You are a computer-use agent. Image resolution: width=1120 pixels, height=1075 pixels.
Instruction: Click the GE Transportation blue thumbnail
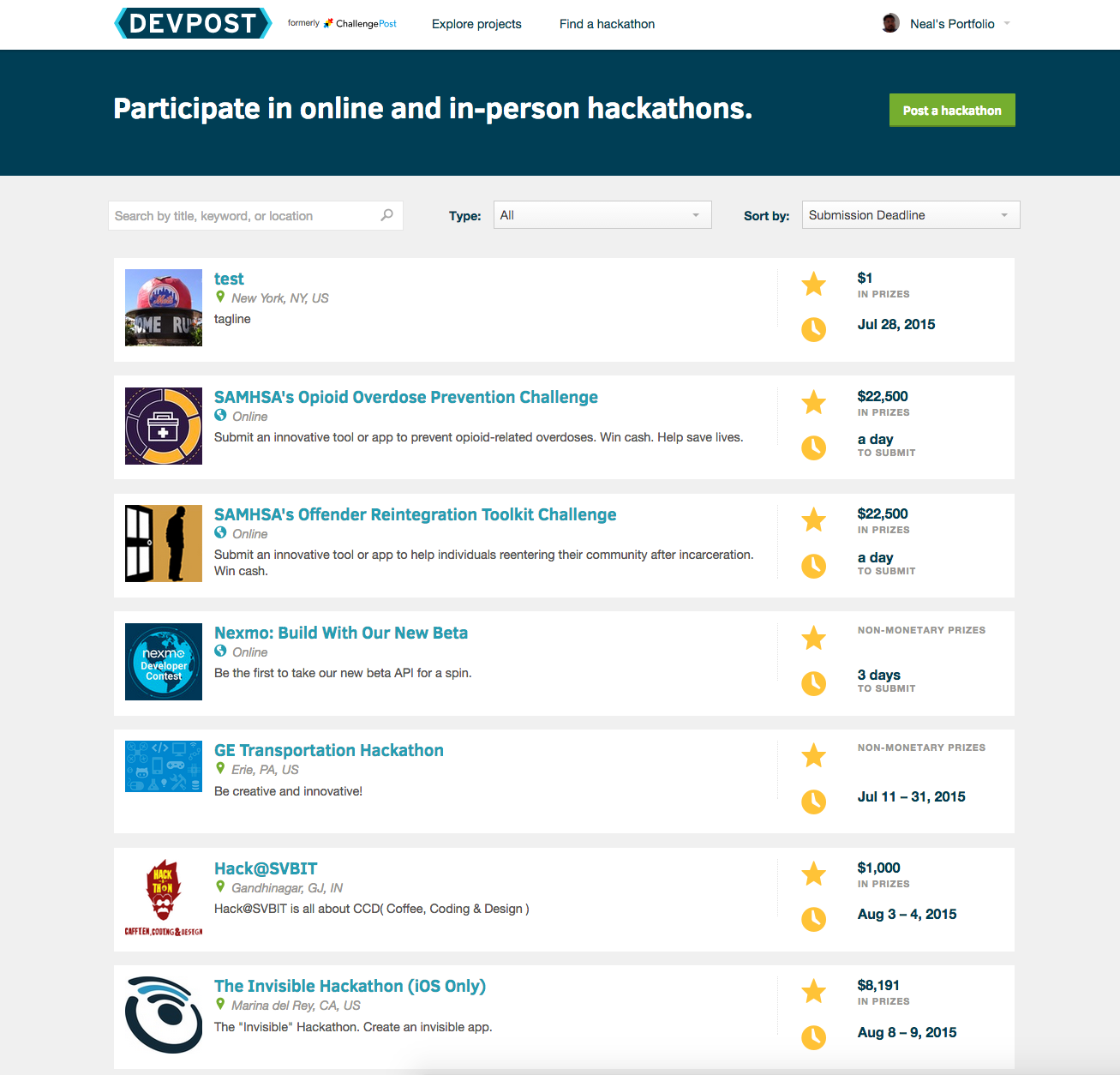pos(164,766)
